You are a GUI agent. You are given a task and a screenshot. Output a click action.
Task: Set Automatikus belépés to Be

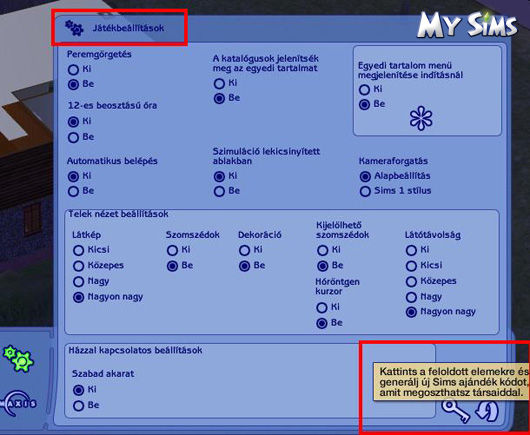[x=73, y=192]
